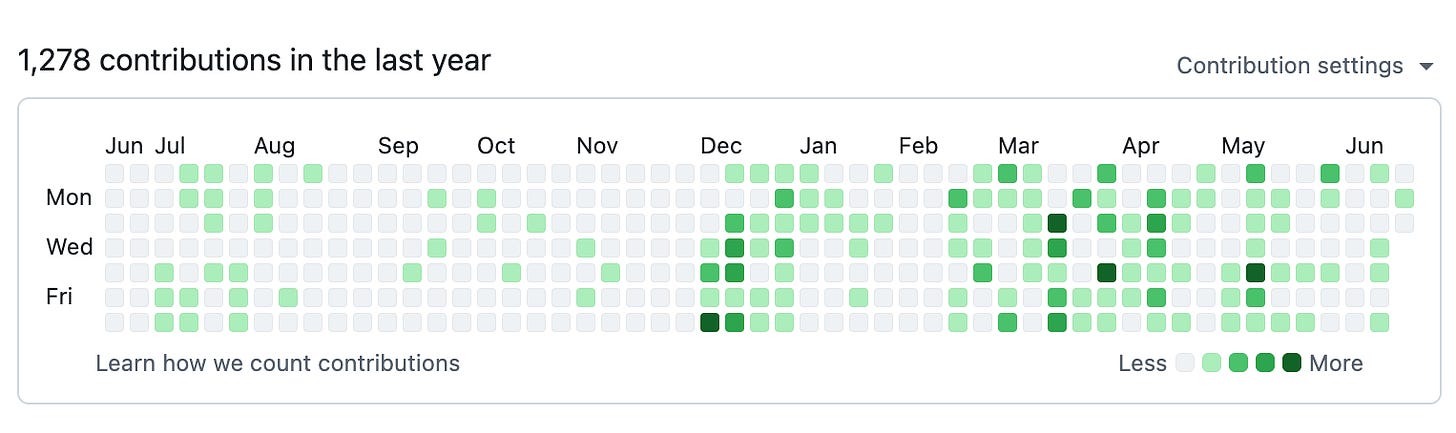Select the only green Thursday cell in October

pyautogui.click(x=511, y=272)
